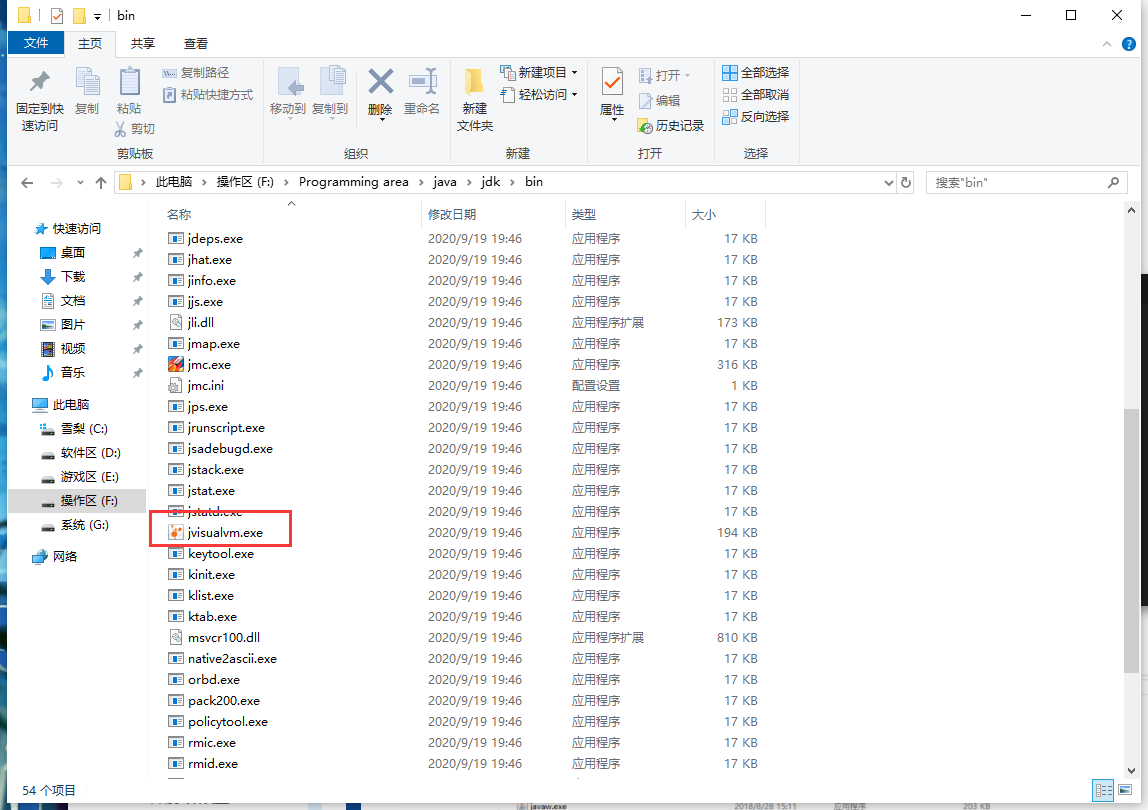Open the 文件 (File) menu
1148x810 pixels.
click(36, 43)
